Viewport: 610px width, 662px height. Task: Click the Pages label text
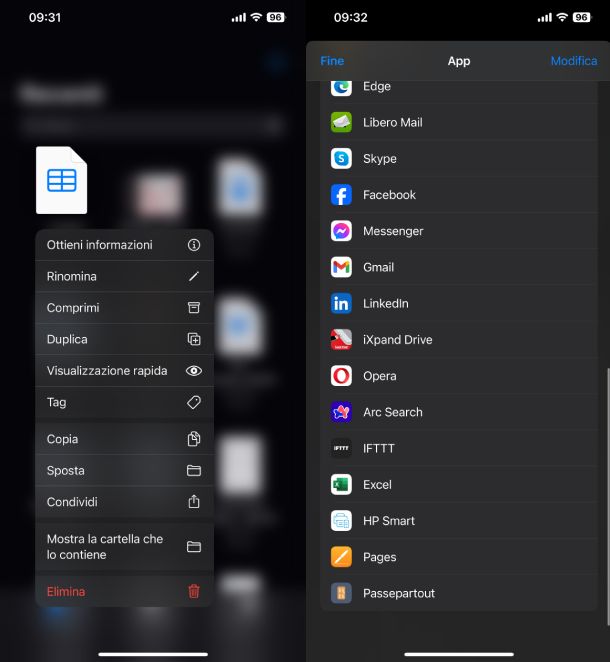coord(380,557)
